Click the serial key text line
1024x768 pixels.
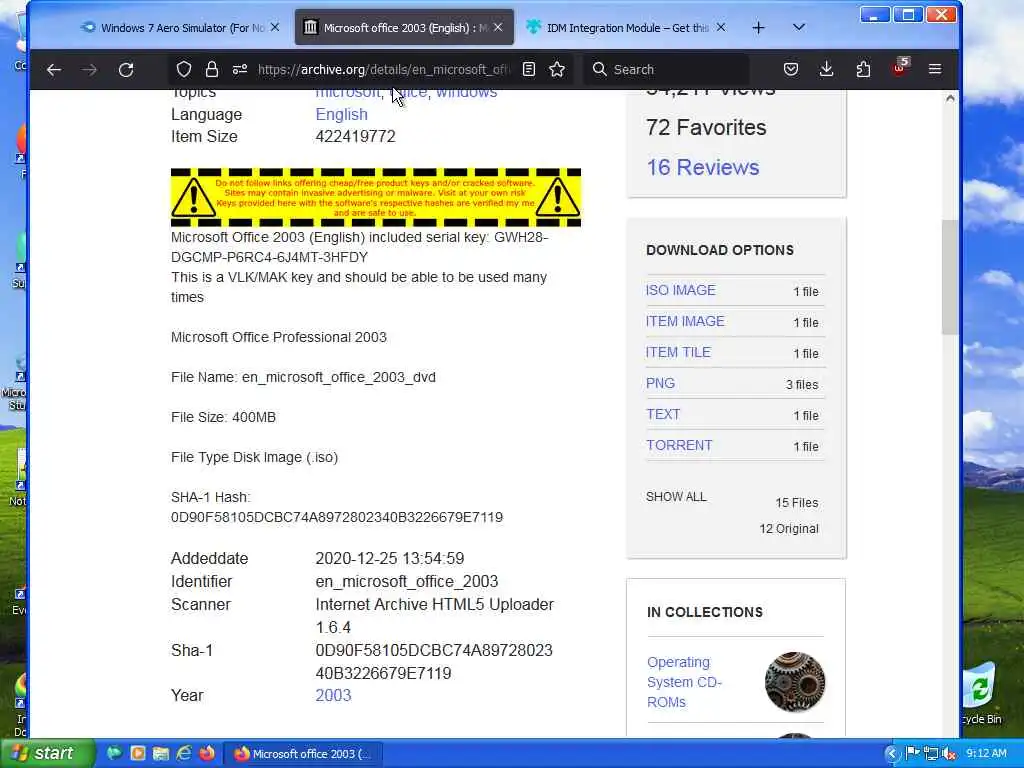[x=360, y=247]
